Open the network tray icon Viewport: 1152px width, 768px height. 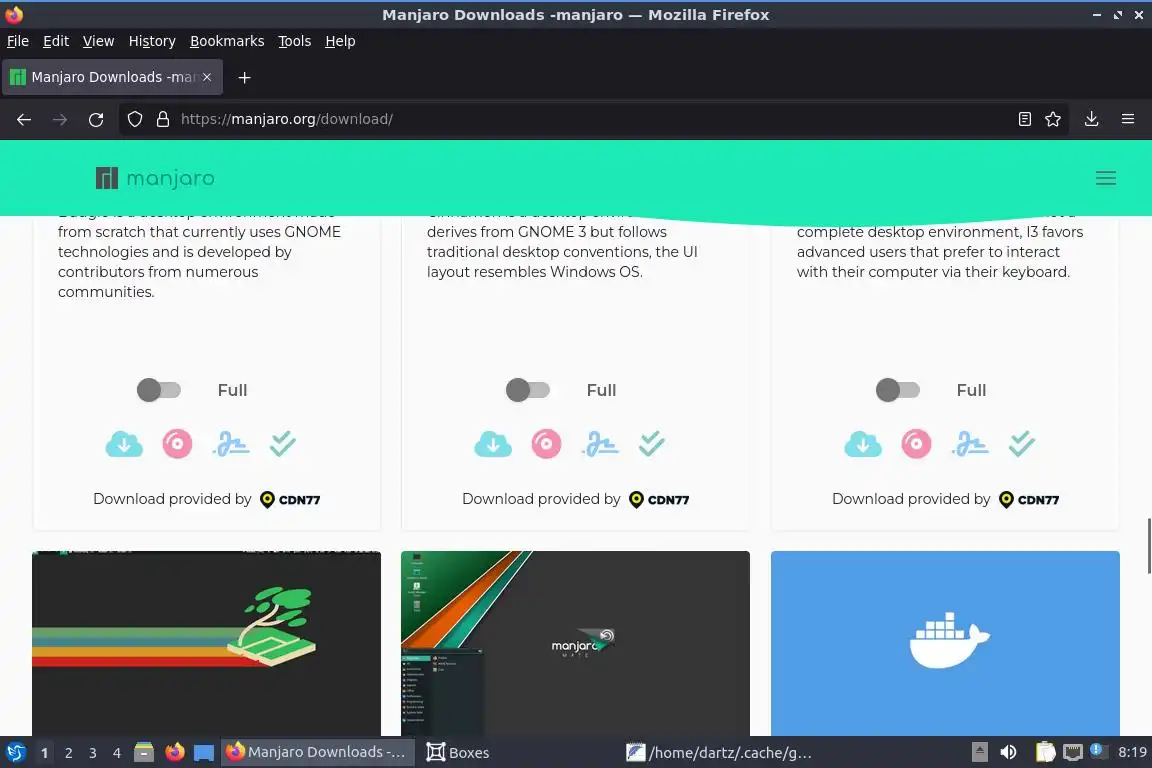(x=1073, y=752)
